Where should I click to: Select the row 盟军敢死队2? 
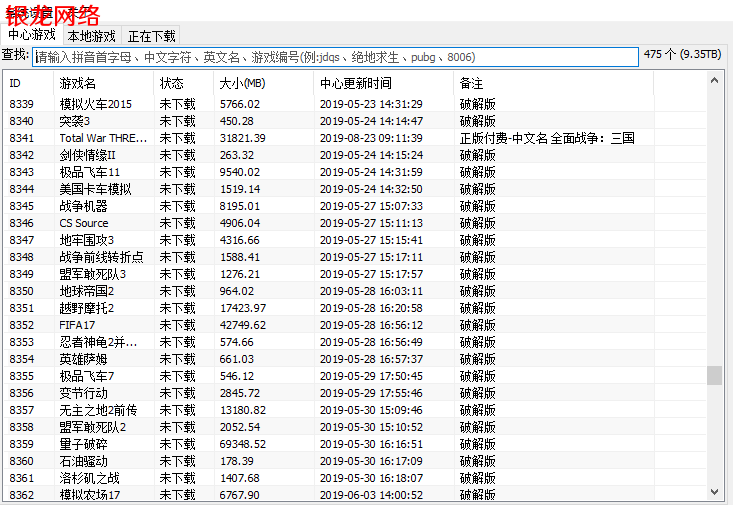354,427
